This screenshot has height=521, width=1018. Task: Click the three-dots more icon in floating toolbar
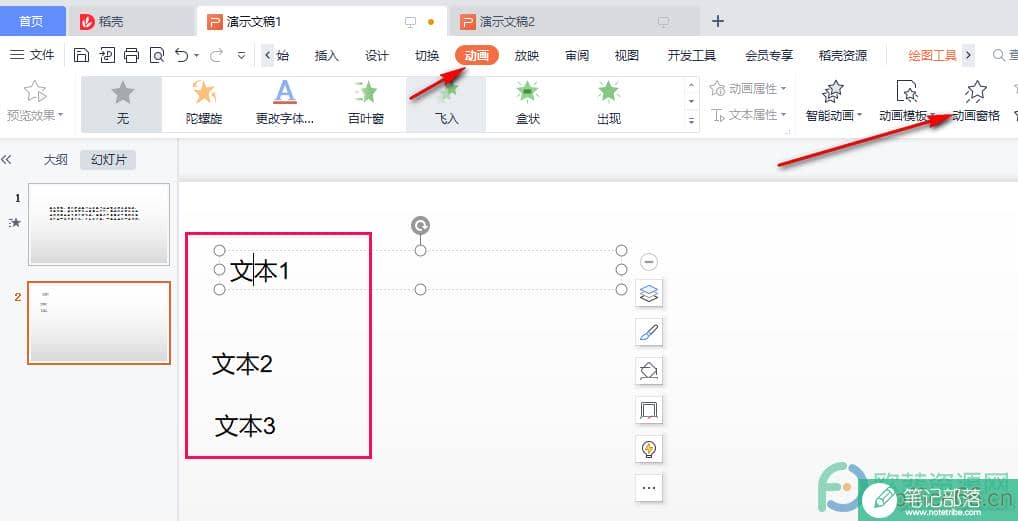(x=649, y=487)
